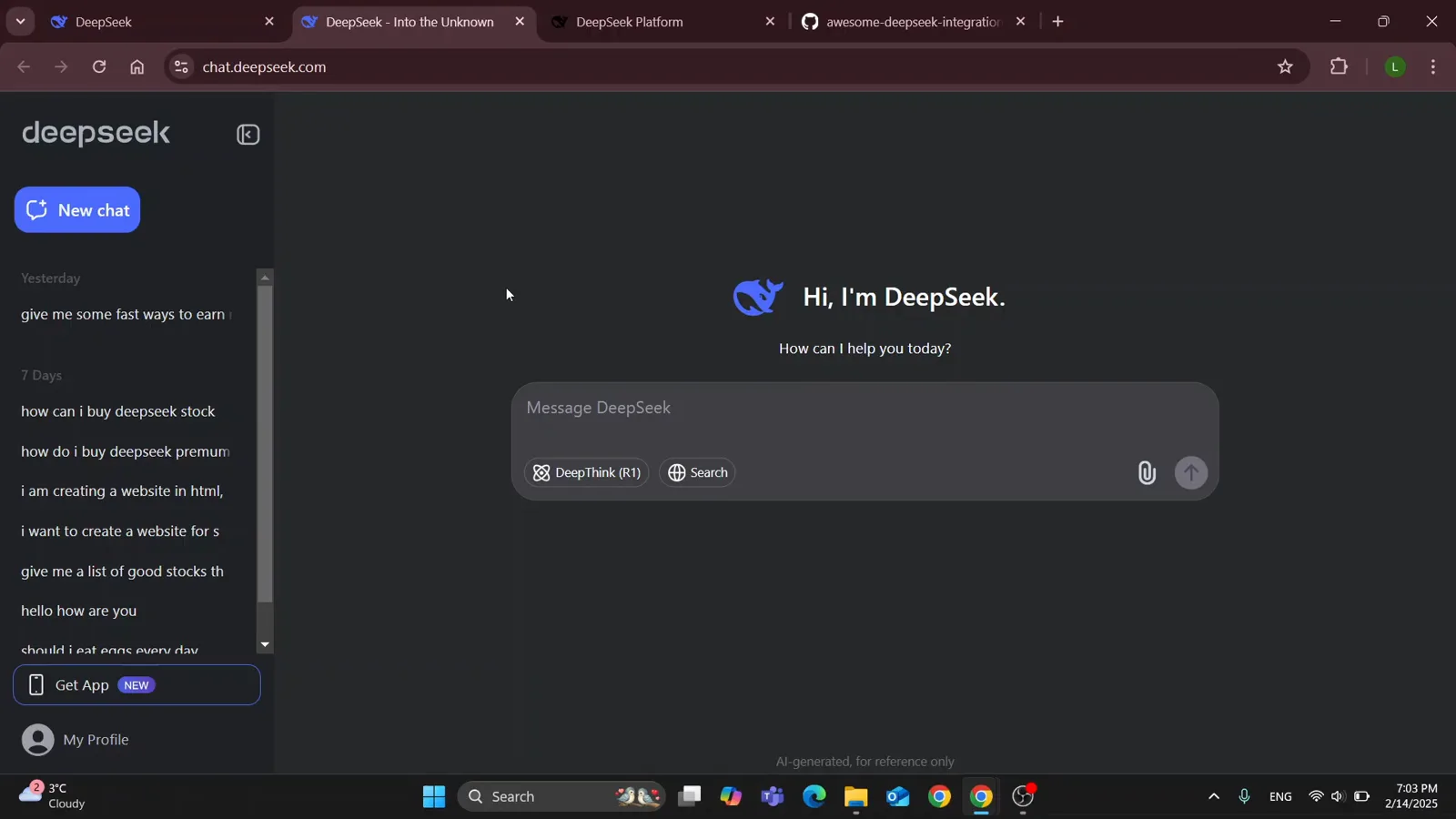Open Wi-Fi network tray icon

(x=1316, y=797)
